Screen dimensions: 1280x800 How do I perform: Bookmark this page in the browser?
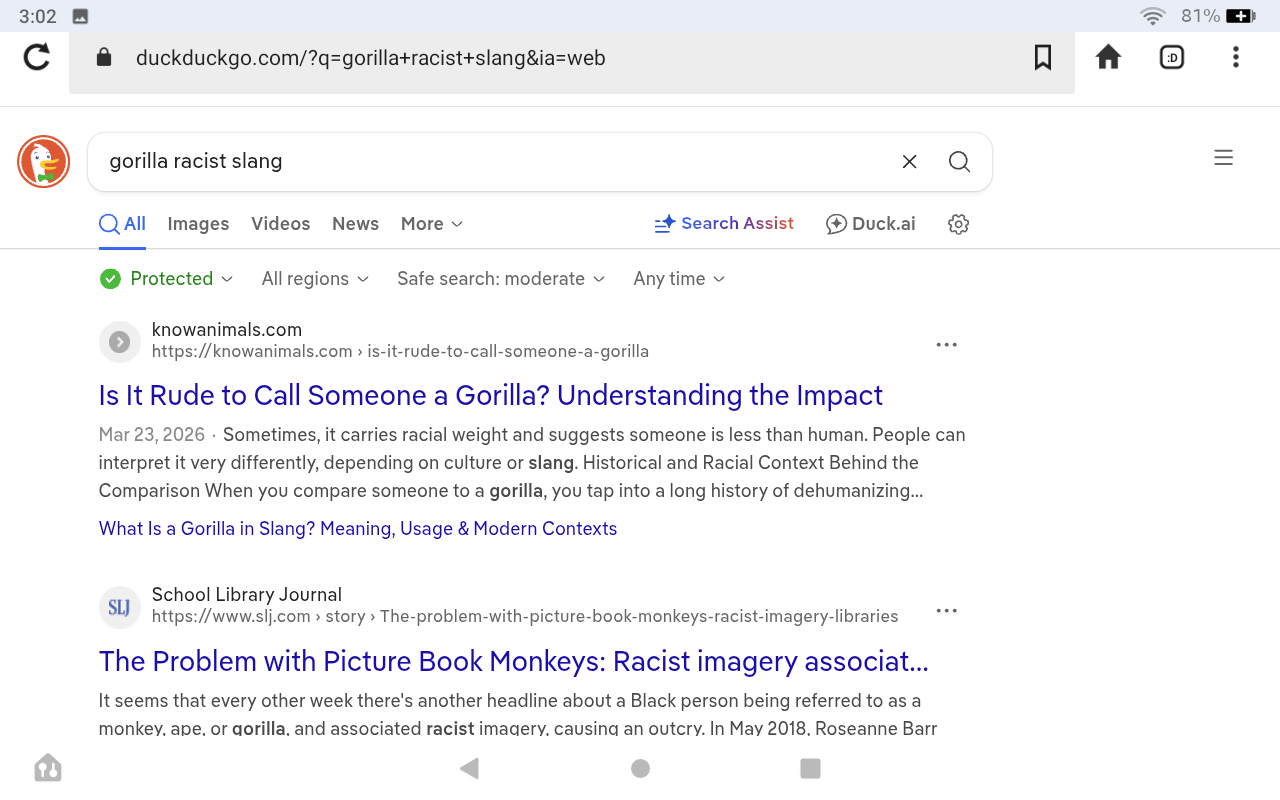click(x=1042, y=58)
